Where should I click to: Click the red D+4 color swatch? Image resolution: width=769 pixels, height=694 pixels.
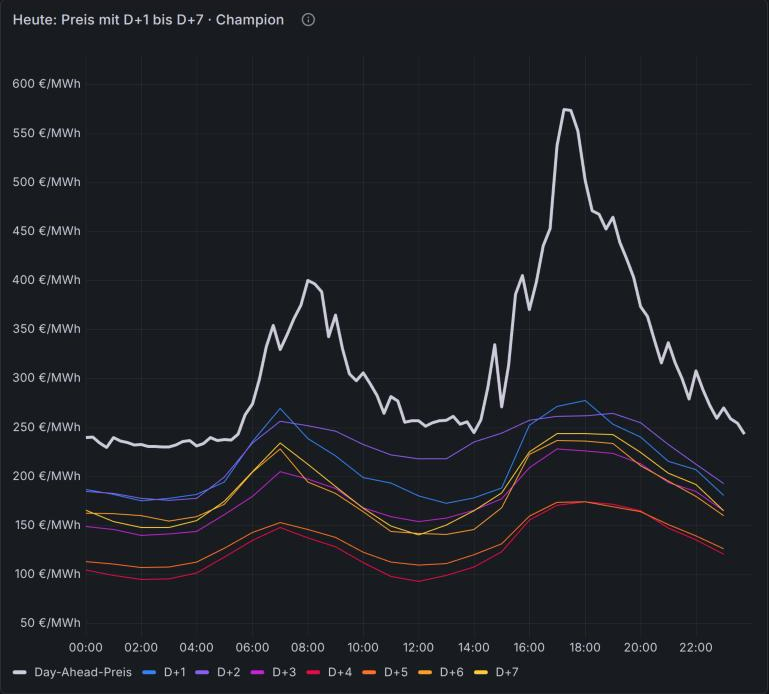[313, 672]
